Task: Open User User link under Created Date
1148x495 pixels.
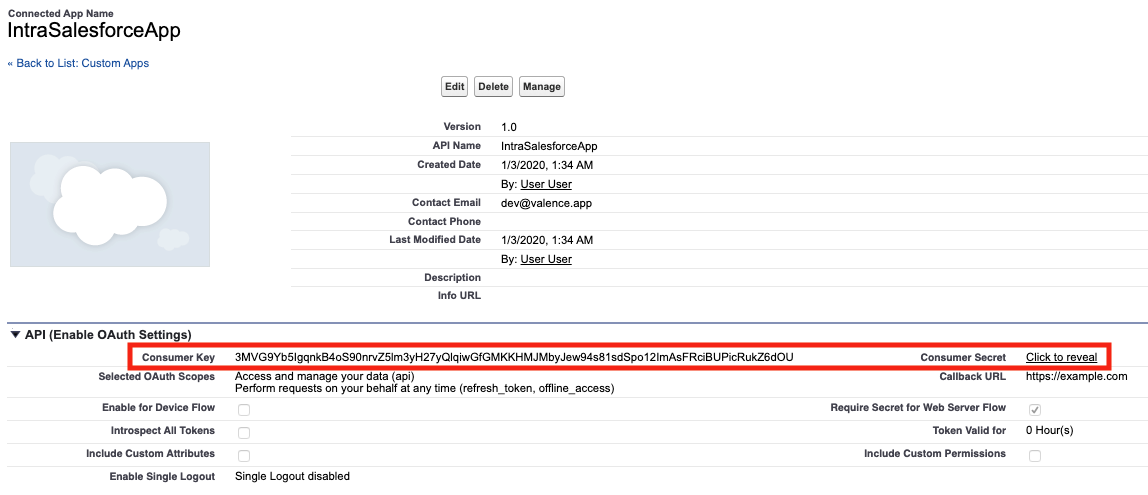Action: [546, 184]
